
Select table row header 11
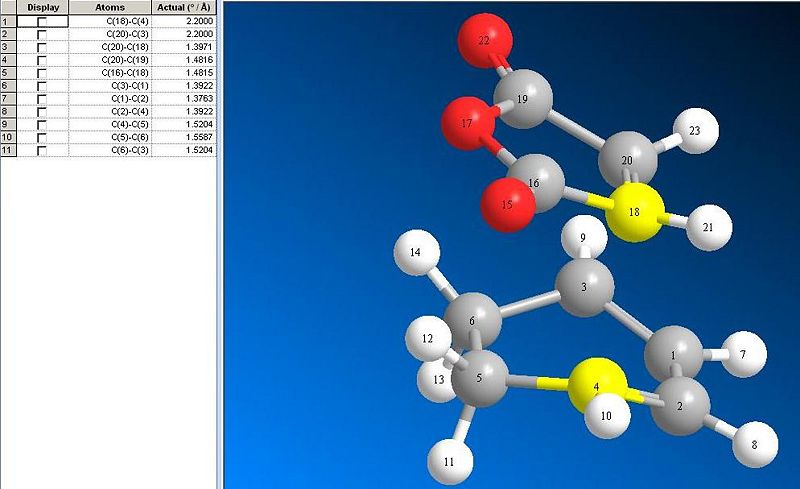click(8, 150)
